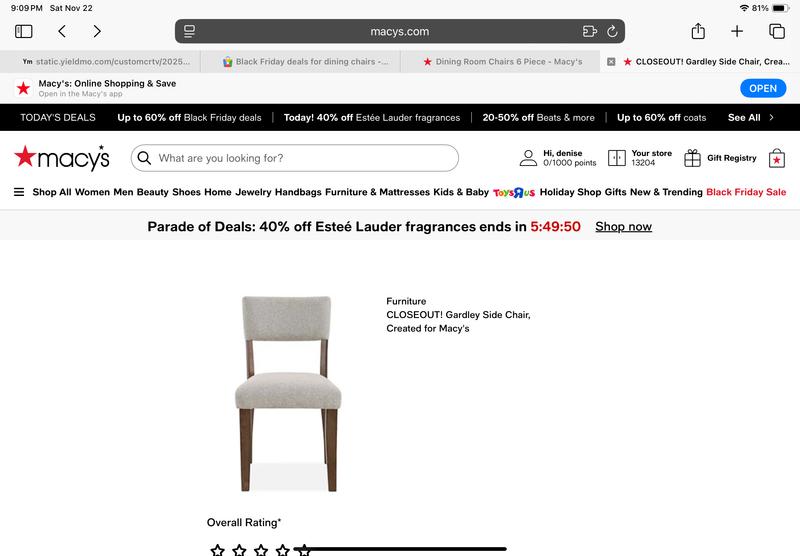Open the Gift Registry icon
This screenshot has width=800, height=556.
point(692,158)
